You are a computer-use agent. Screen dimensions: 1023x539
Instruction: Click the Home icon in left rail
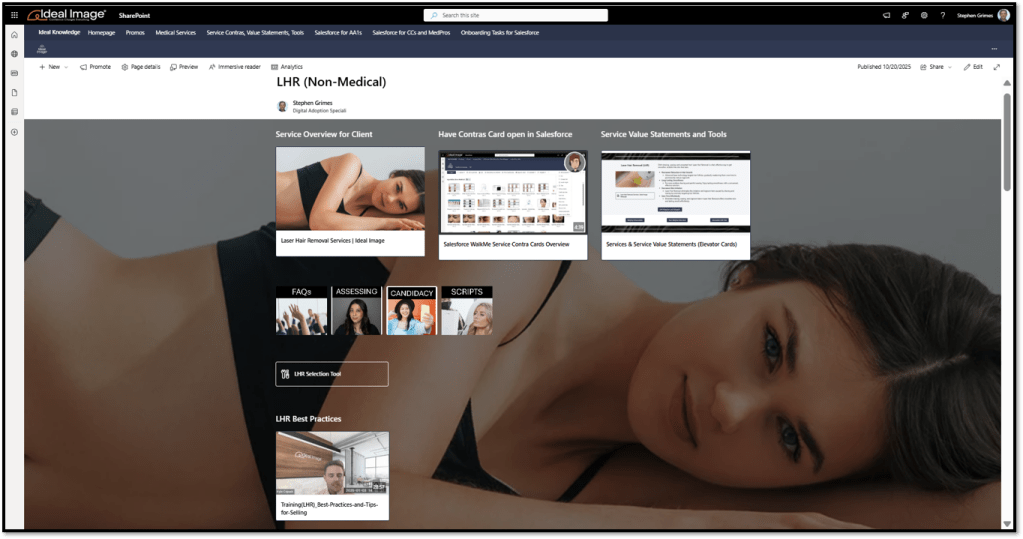(x=14, y=35)
